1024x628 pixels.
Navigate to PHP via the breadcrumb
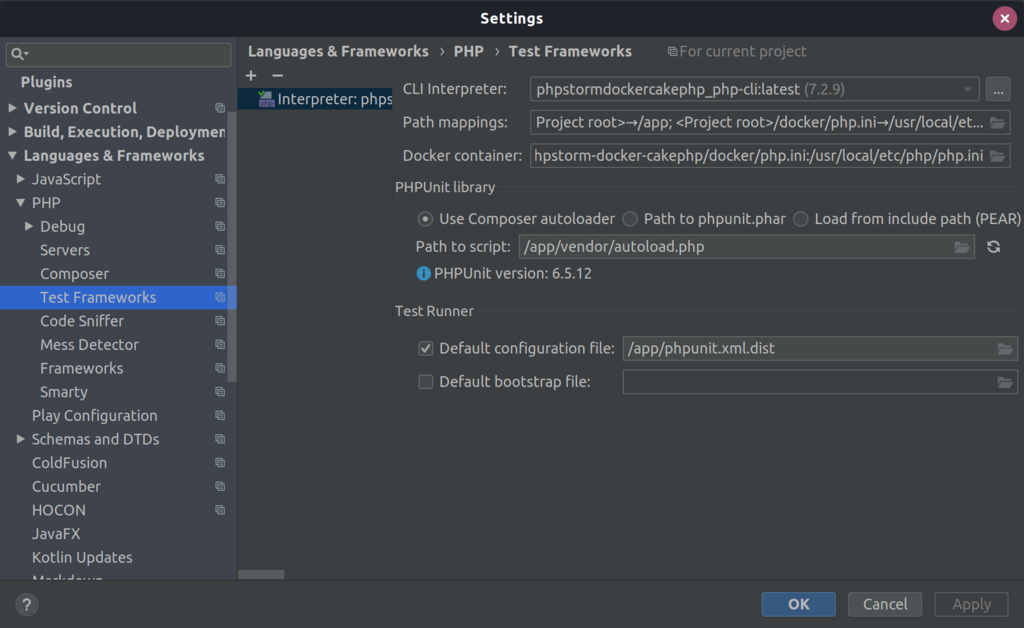point(468,51)
